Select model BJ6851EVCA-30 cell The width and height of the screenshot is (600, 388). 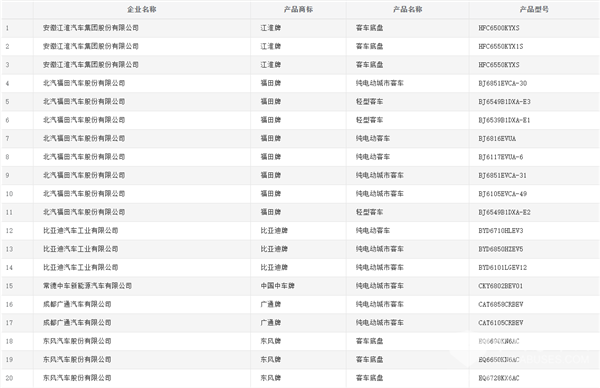tap(502, 83)
